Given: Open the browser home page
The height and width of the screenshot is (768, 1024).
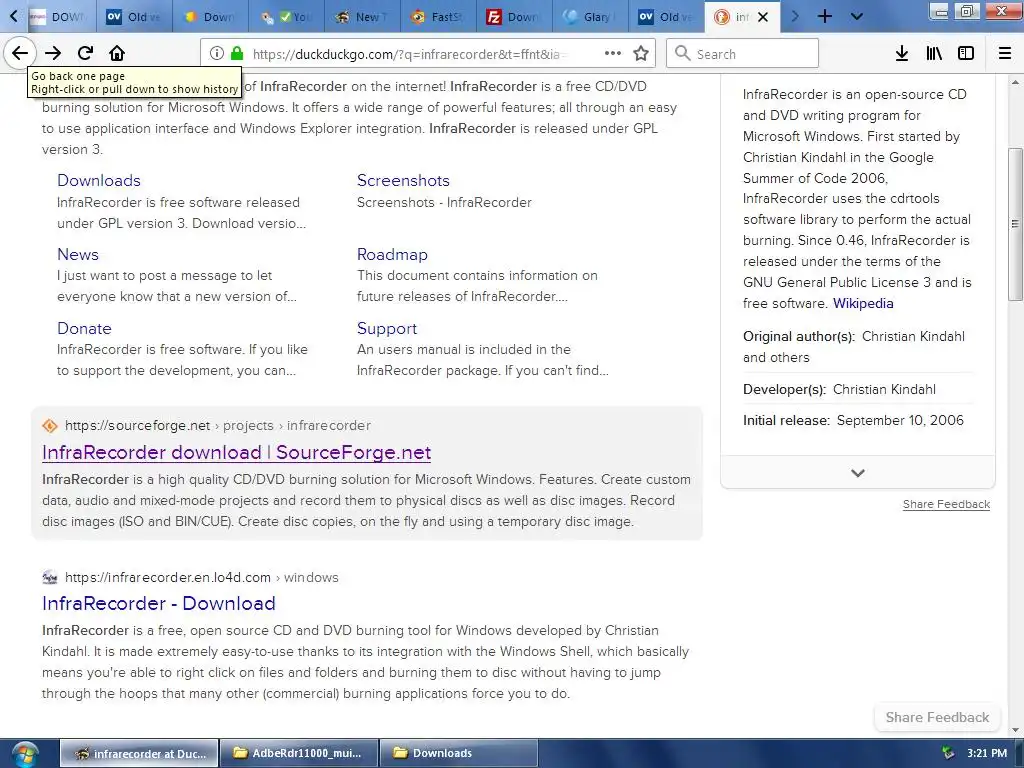Looking at the screenshot, I should click(116, 53).
